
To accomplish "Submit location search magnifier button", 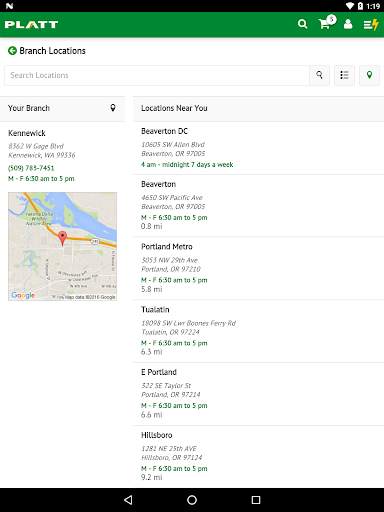I will 319,75.
